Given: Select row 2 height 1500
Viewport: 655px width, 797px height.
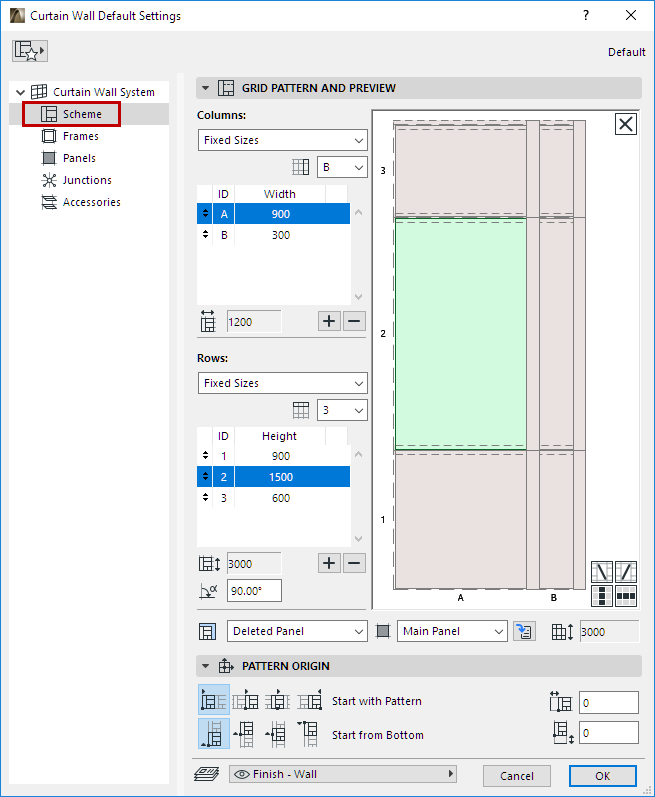Looking at the screenshot, I should [x=273, y=477].
